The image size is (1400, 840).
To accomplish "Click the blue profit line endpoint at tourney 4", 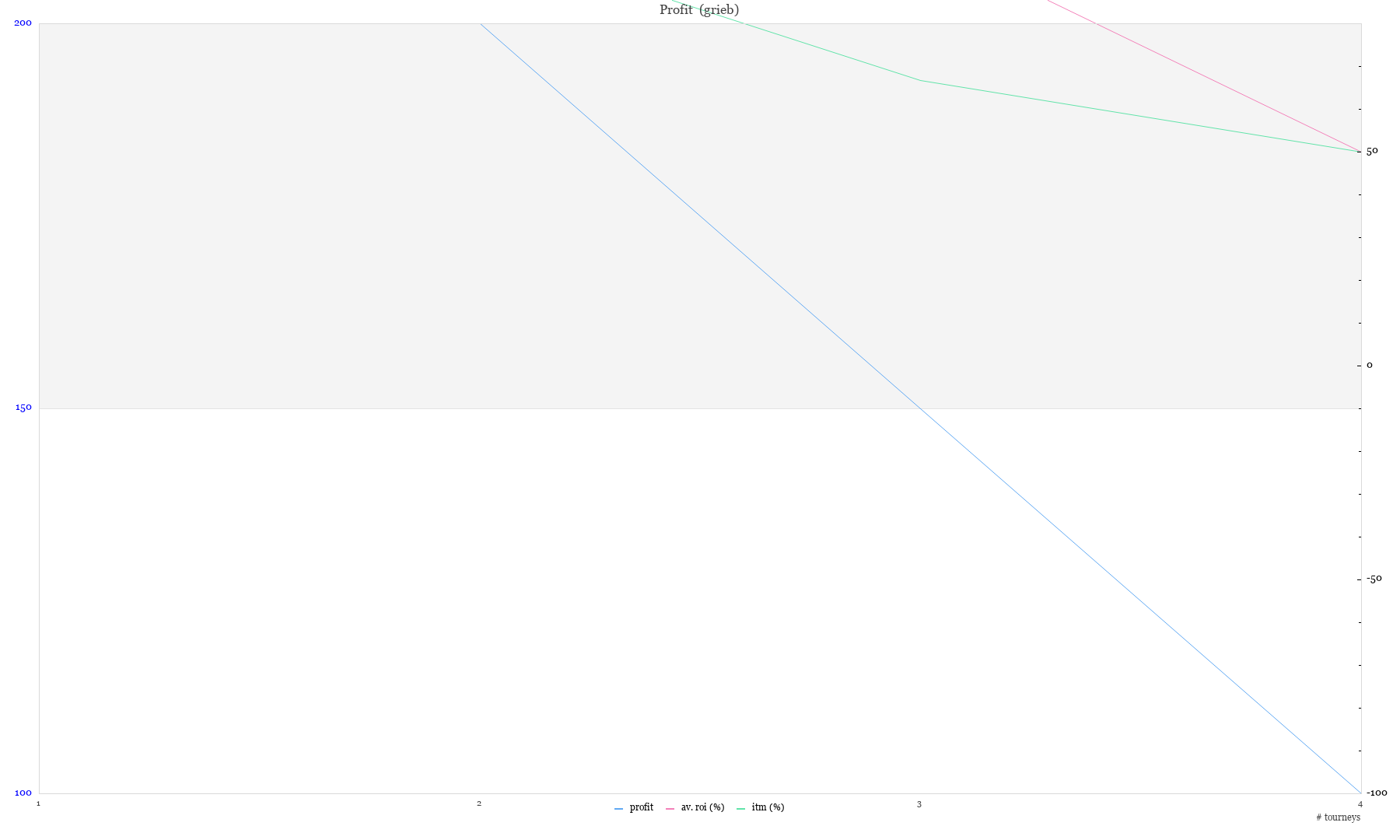I will coord(1360,793).
